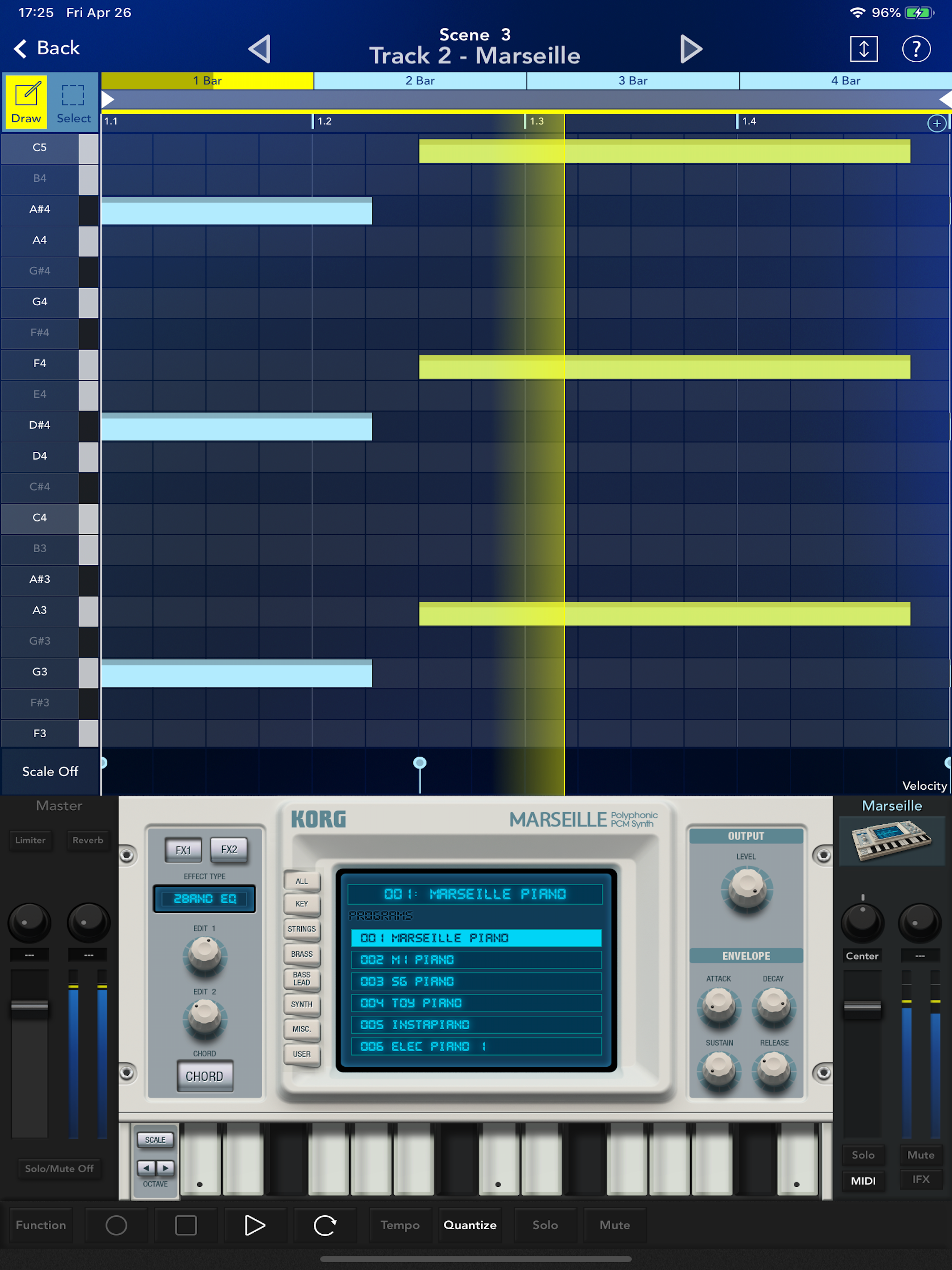Filter programs by MISC. category
The image size is (952, 1270).
[301, 1029]
